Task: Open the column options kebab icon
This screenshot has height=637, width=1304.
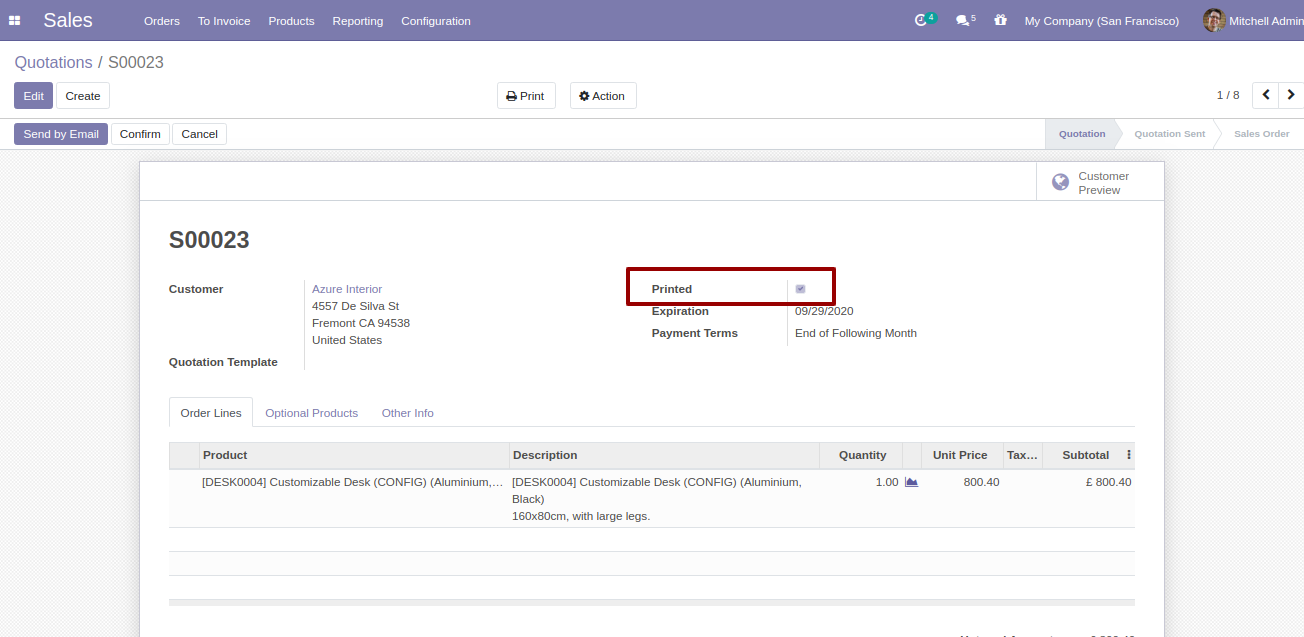Action: click(1129, 455)
